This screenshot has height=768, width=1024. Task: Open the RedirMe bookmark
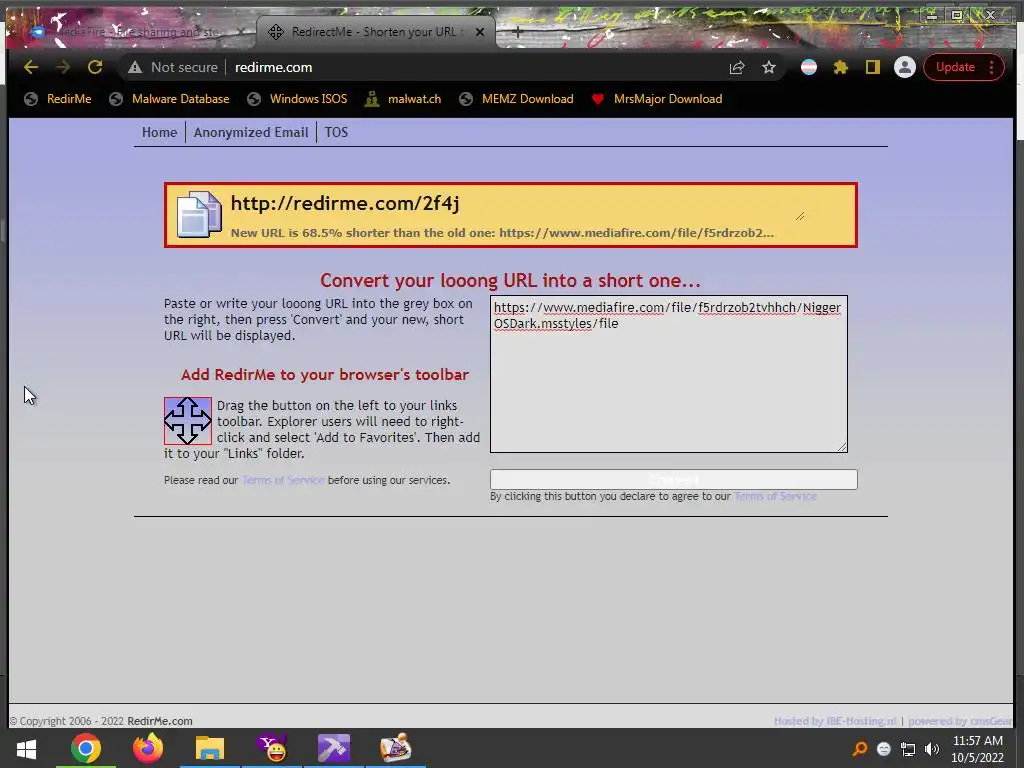click(x=57, y=99)
